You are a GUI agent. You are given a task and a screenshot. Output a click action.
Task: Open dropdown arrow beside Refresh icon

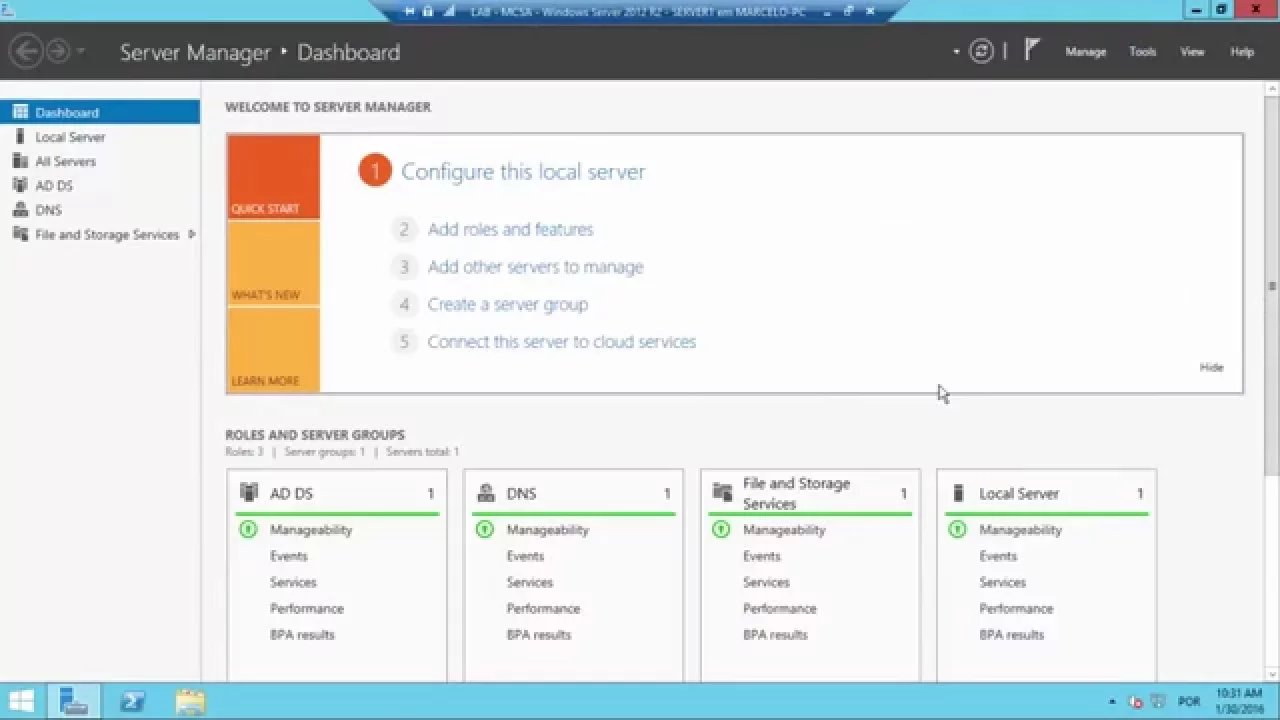coord(957,52)
